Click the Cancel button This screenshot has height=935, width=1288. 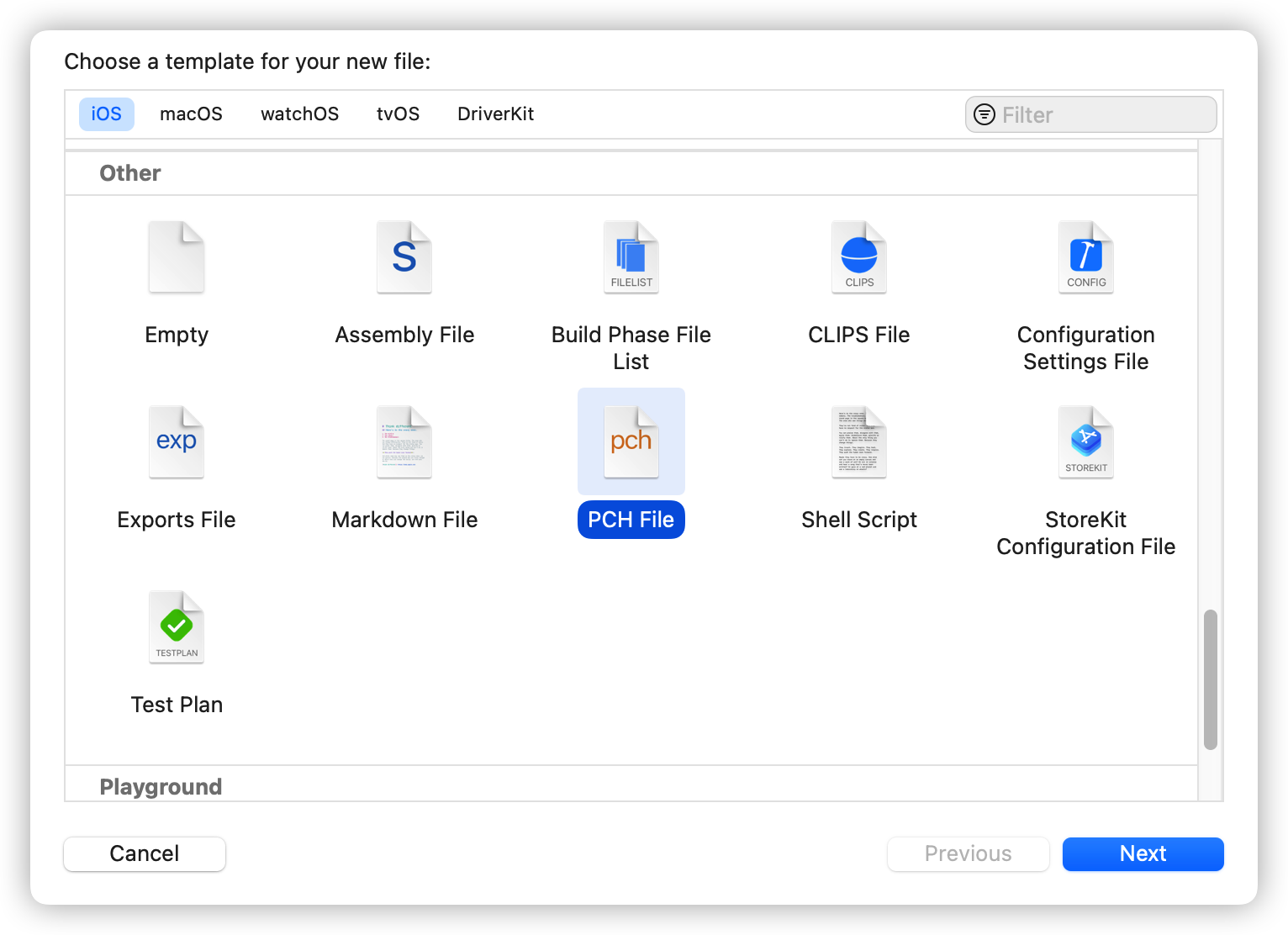pos(145,853)
